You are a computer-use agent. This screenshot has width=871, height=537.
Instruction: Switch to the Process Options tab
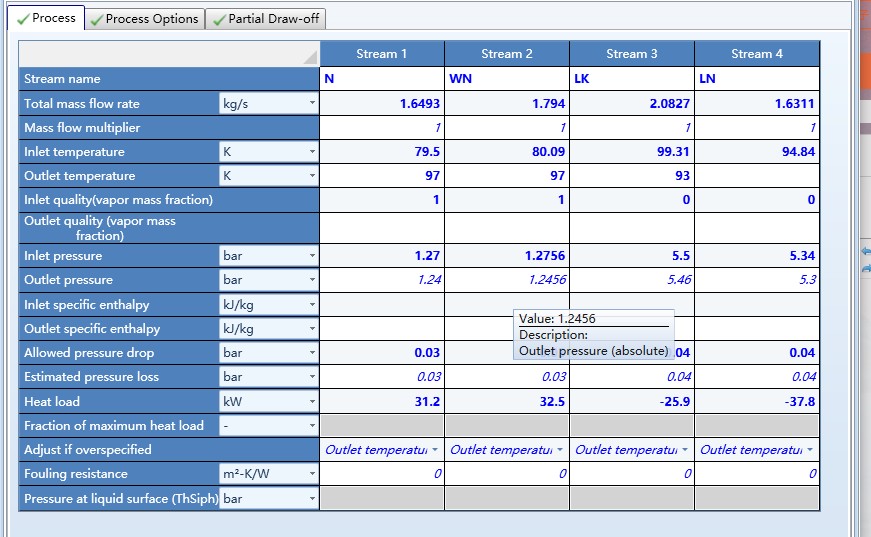144,19
